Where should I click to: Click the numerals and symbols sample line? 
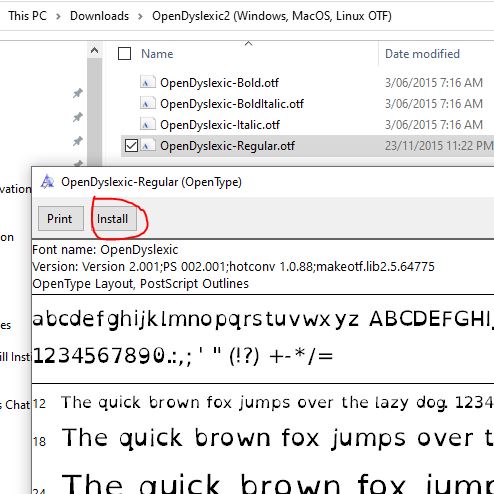click(x=183, y=356)
